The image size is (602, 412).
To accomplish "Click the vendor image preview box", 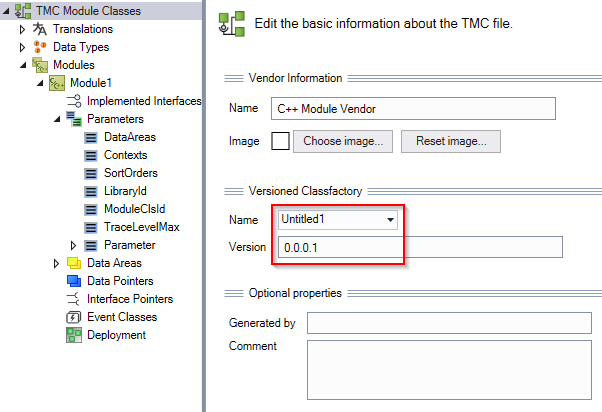I will (280, 141).
